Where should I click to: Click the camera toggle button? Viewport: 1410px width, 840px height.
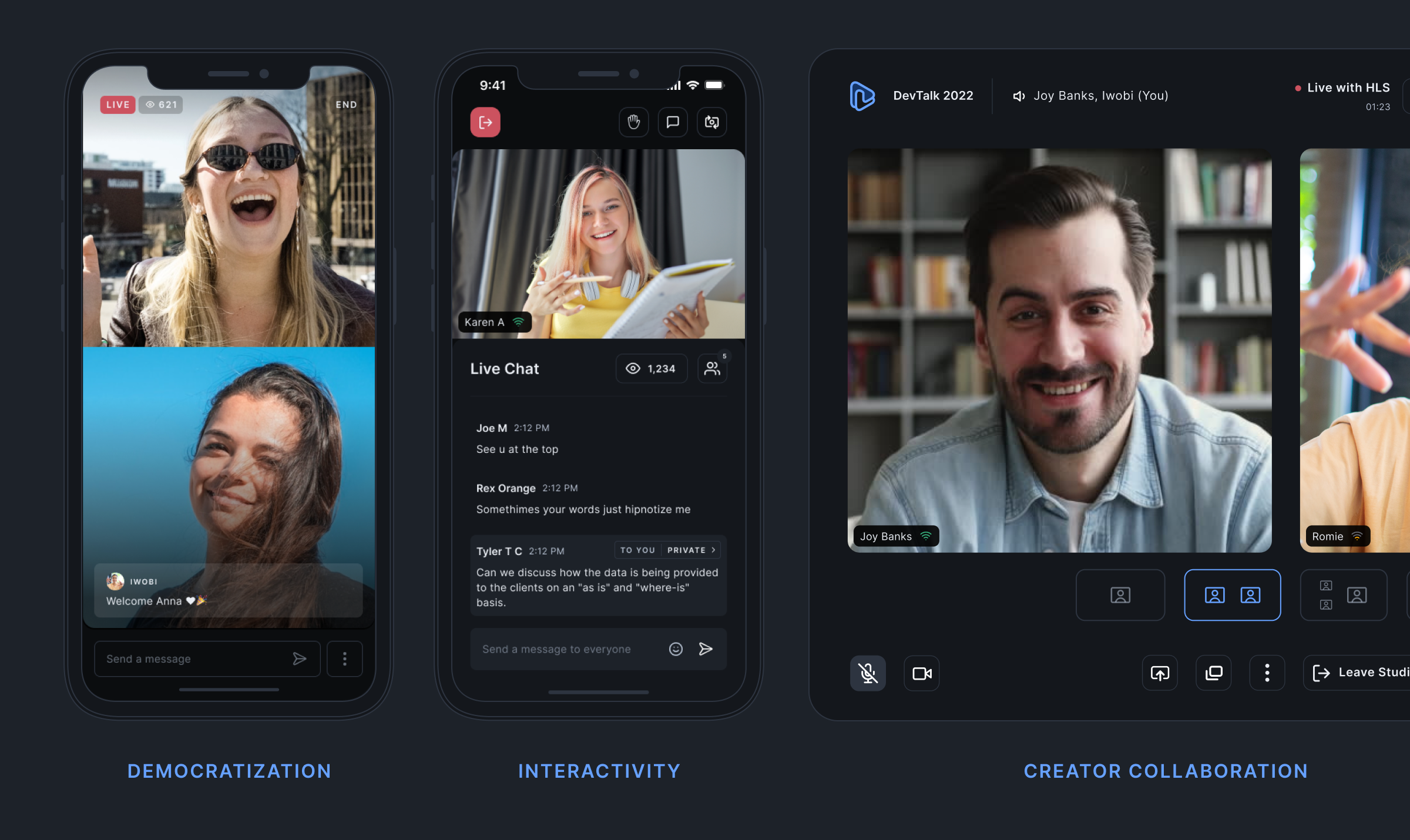tap(921, 672)
